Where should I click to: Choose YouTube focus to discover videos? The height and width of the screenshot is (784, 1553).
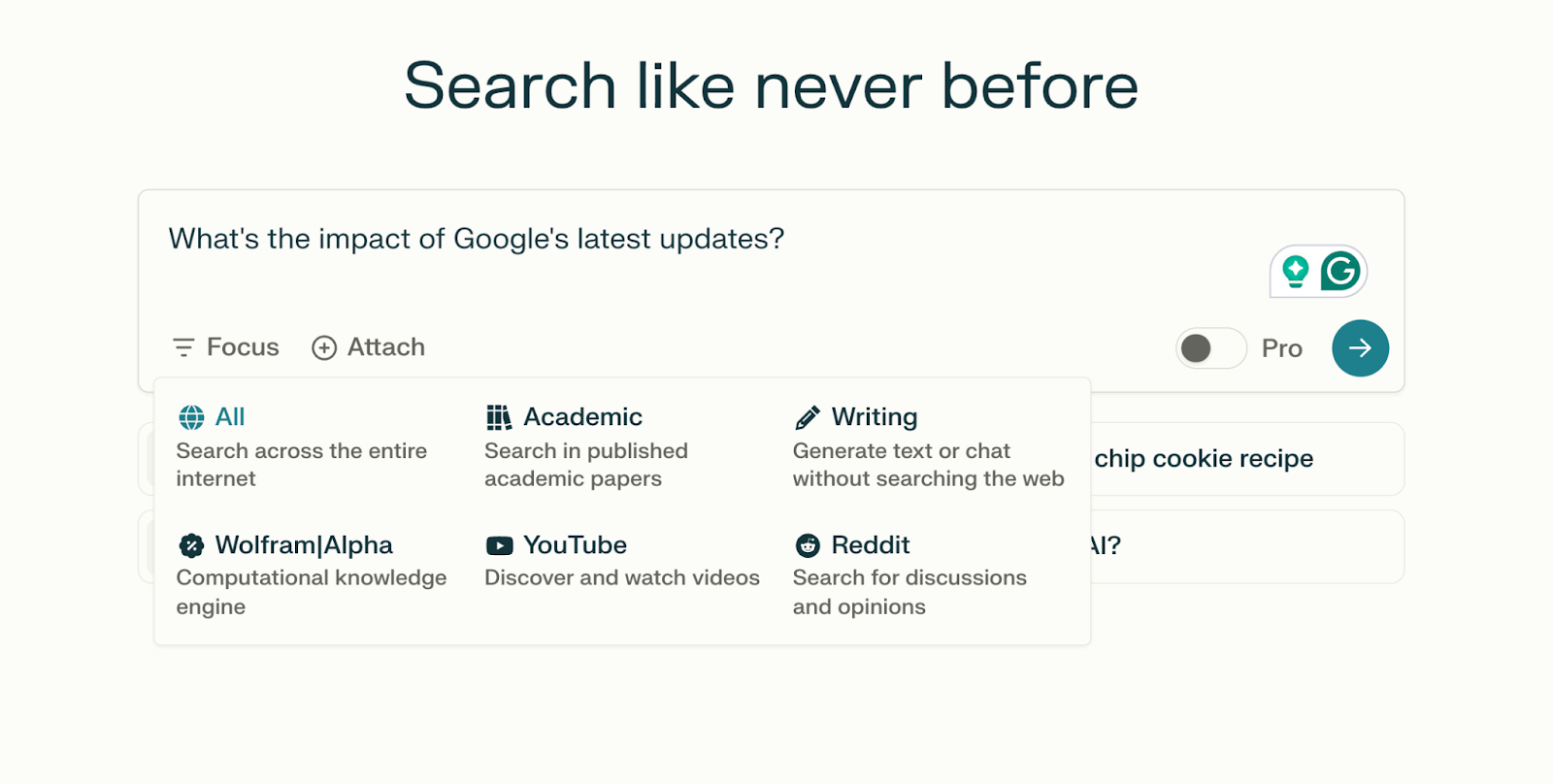[x=575, y=545]
